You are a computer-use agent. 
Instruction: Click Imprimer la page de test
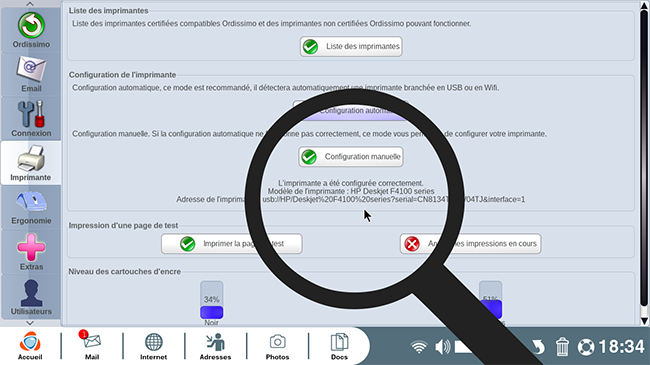(x=232, y=243)
